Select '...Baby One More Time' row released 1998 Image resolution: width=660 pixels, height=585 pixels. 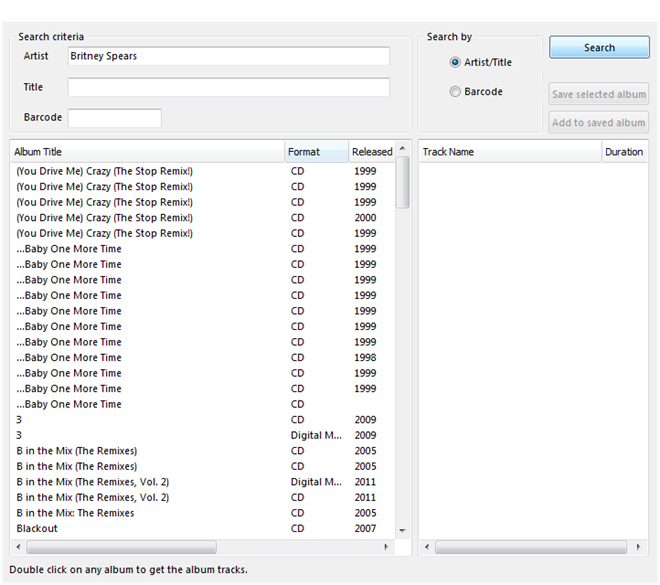point(203,357)
